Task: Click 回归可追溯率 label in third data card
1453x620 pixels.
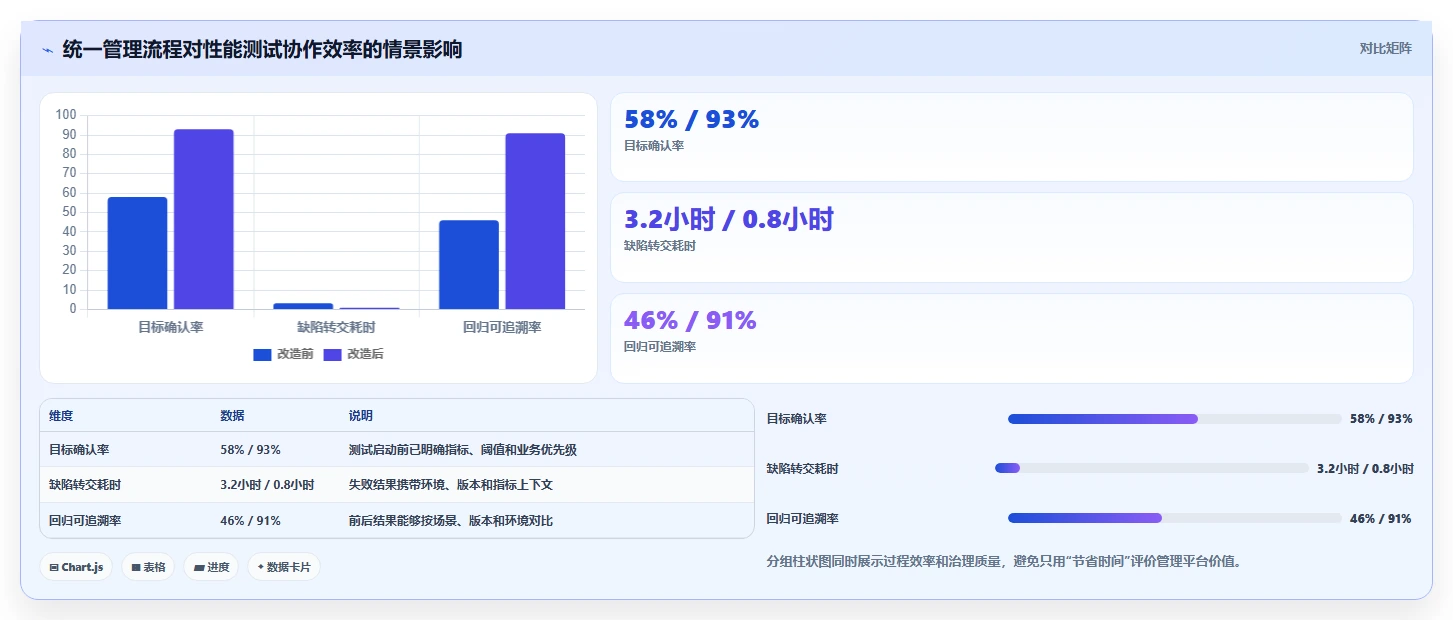Action: 660,347
